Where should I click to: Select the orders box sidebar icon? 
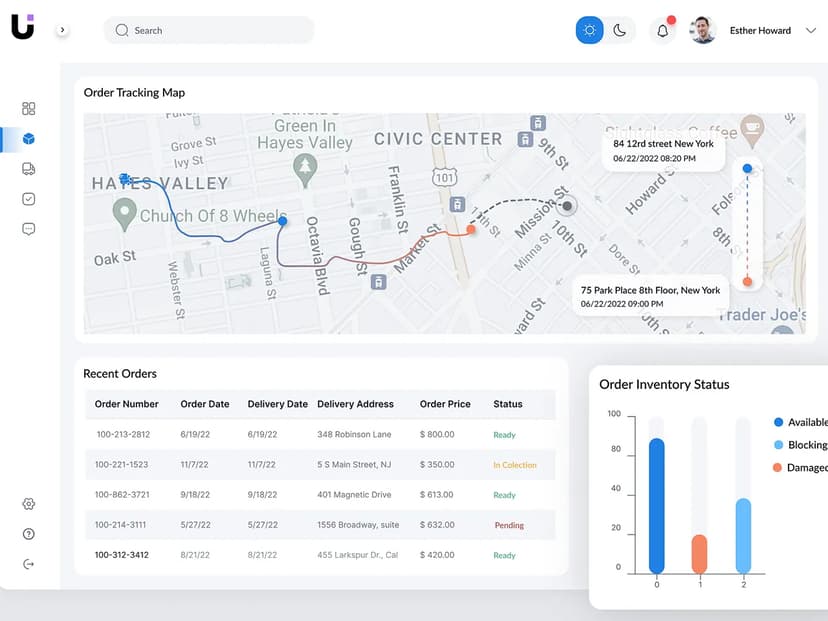[x=29, y=139]
